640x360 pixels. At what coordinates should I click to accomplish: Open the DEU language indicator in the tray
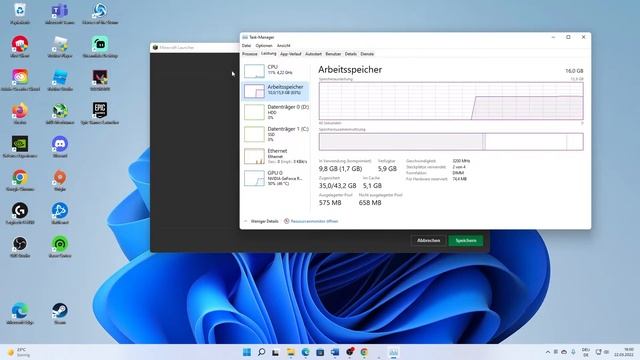point(586,352)
